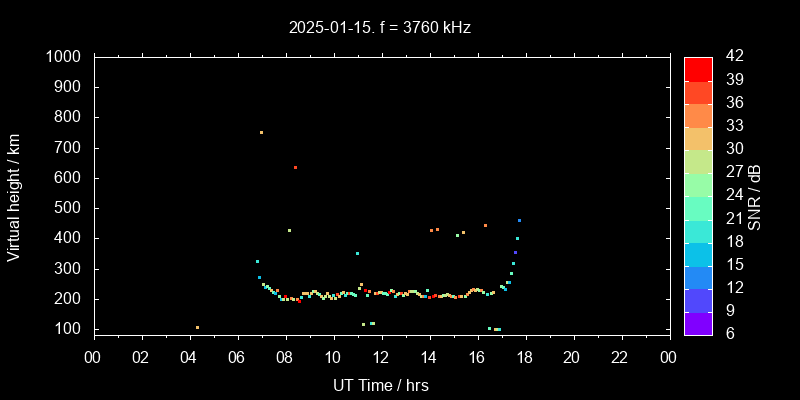Click the '42' label on the colorbar

(x=731, y=57)
